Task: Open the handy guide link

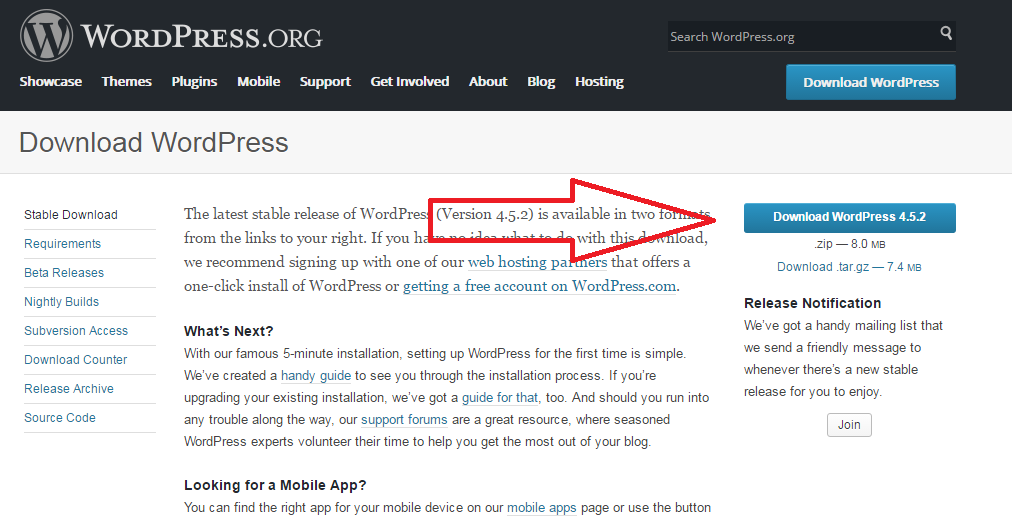Action: (316, 376)
